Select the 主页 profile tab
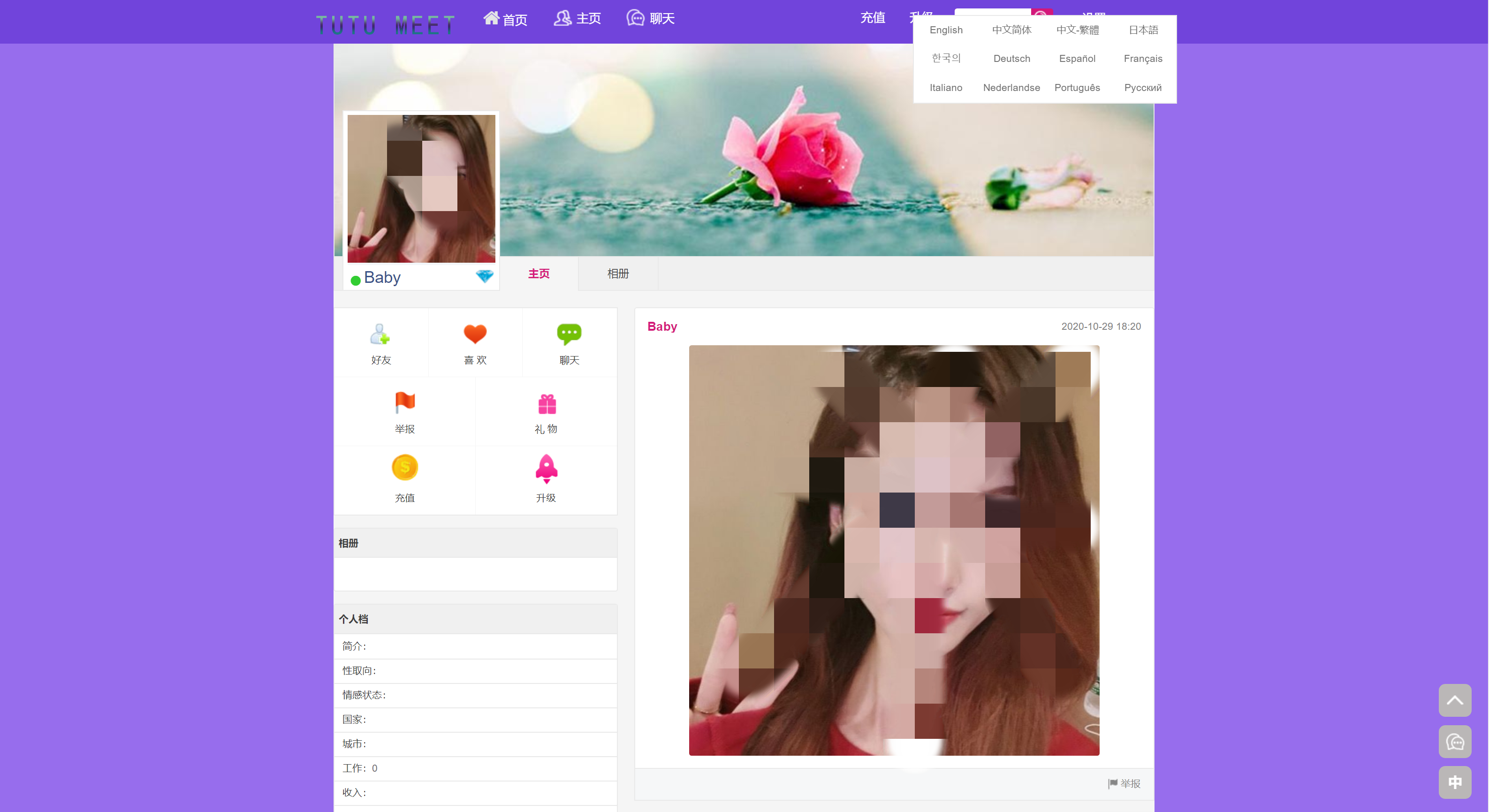Screen dimensions: 1489x812 click(x=538, y=273)
